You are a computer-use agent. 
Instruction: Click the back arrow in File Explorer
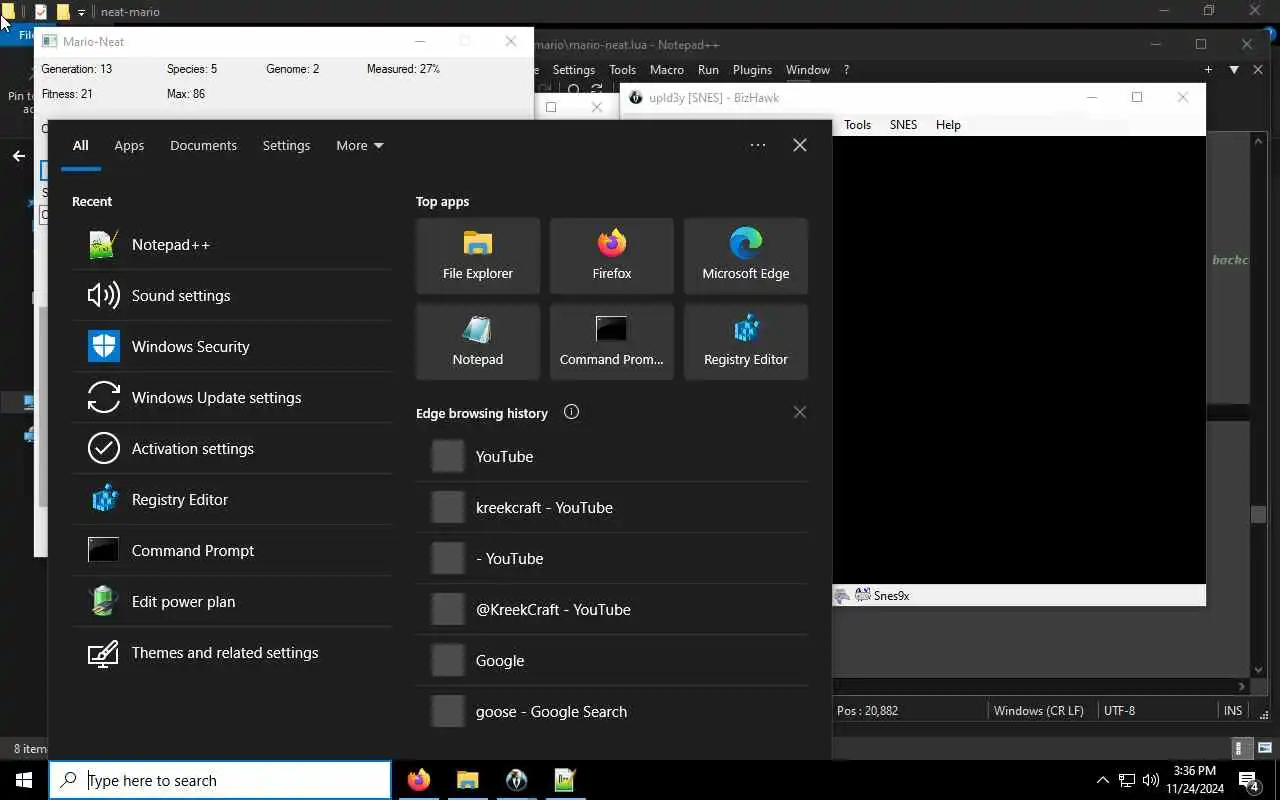pyautogui.click(x=18, y=156)
